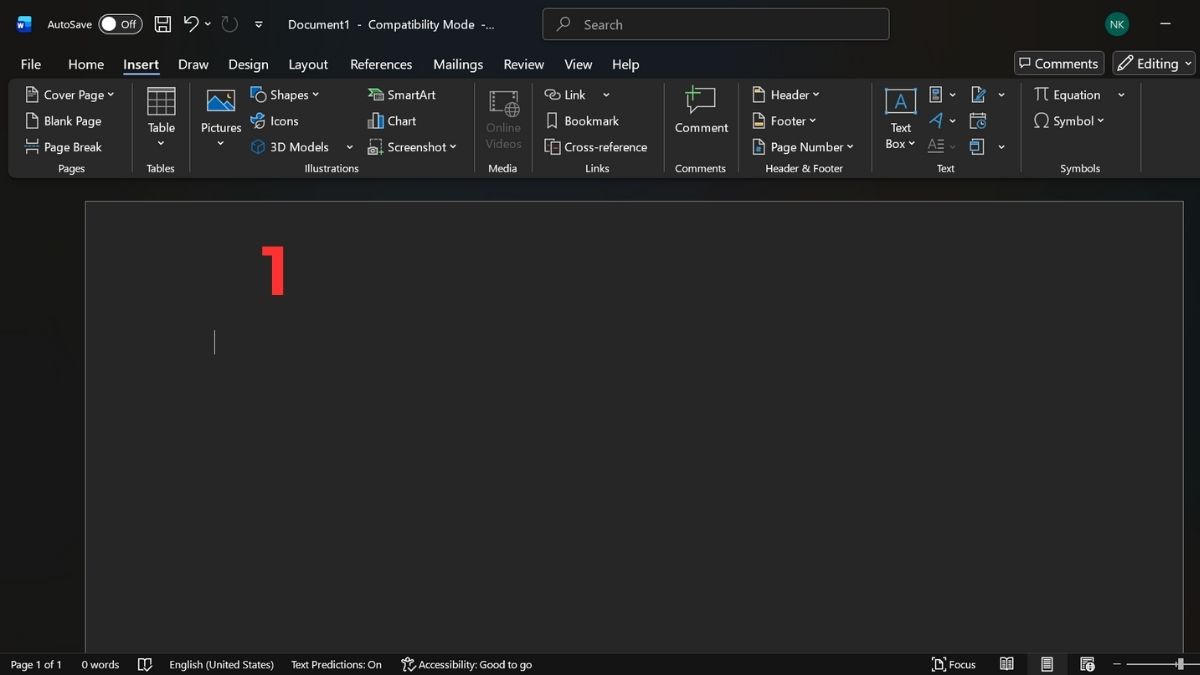Image resolution: width=1200 pixels, height=675 pixels.
Task: Switch to Focus mode
Action: tap(953, 664)
